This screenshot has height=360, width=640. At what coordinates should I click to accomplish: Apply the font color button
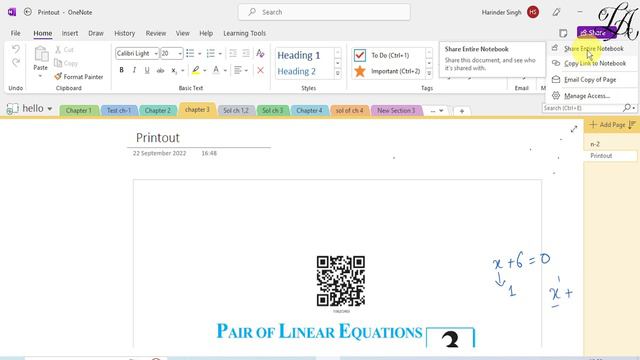[x=216, y=70]
